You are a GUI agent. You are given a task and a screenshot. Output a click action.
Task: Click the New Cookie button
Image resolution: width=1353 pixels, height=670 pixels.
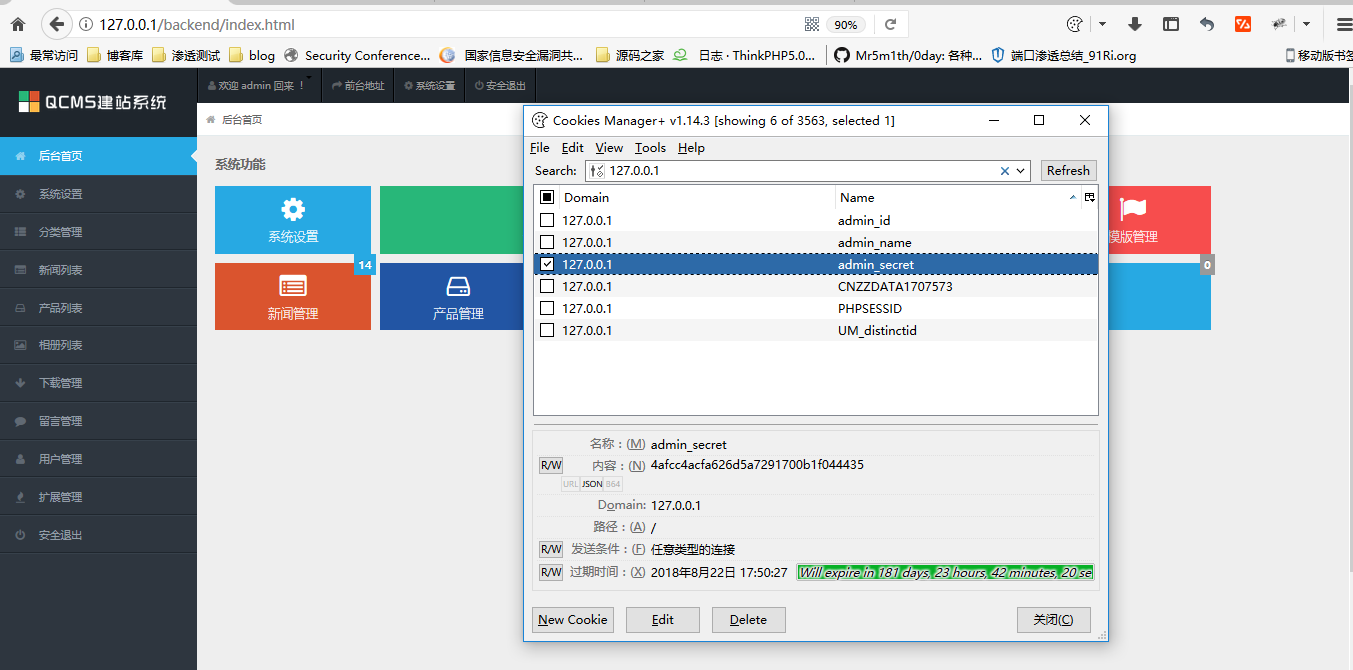(572, 620)
